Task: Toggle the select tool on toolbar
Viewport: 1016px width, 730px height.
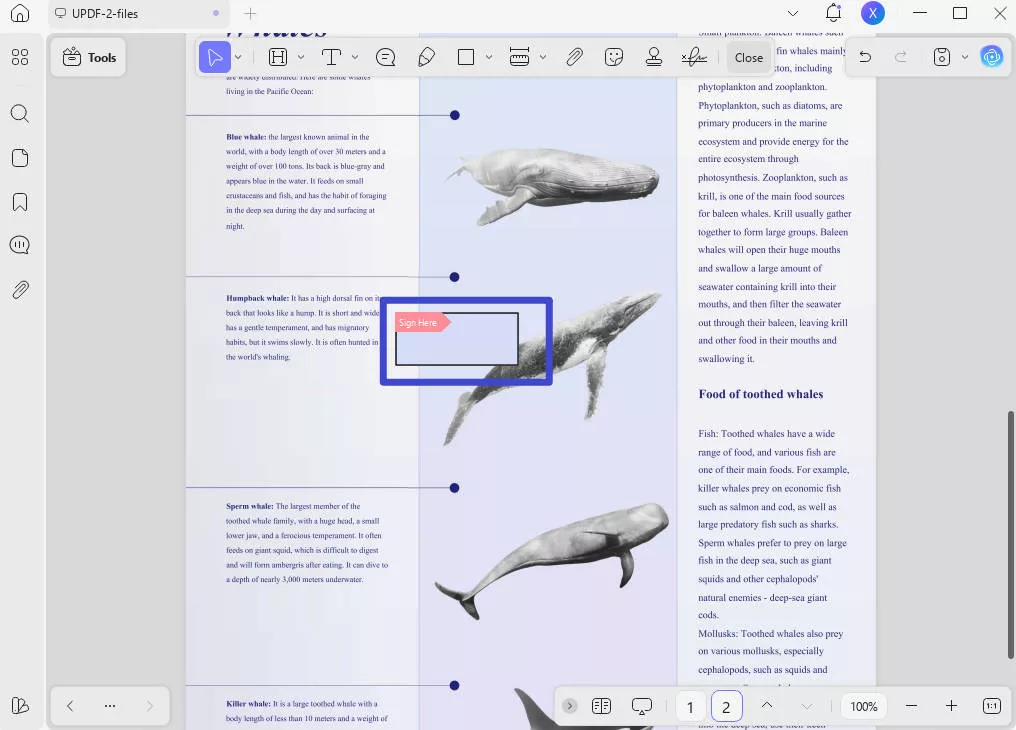Action: 214,57
